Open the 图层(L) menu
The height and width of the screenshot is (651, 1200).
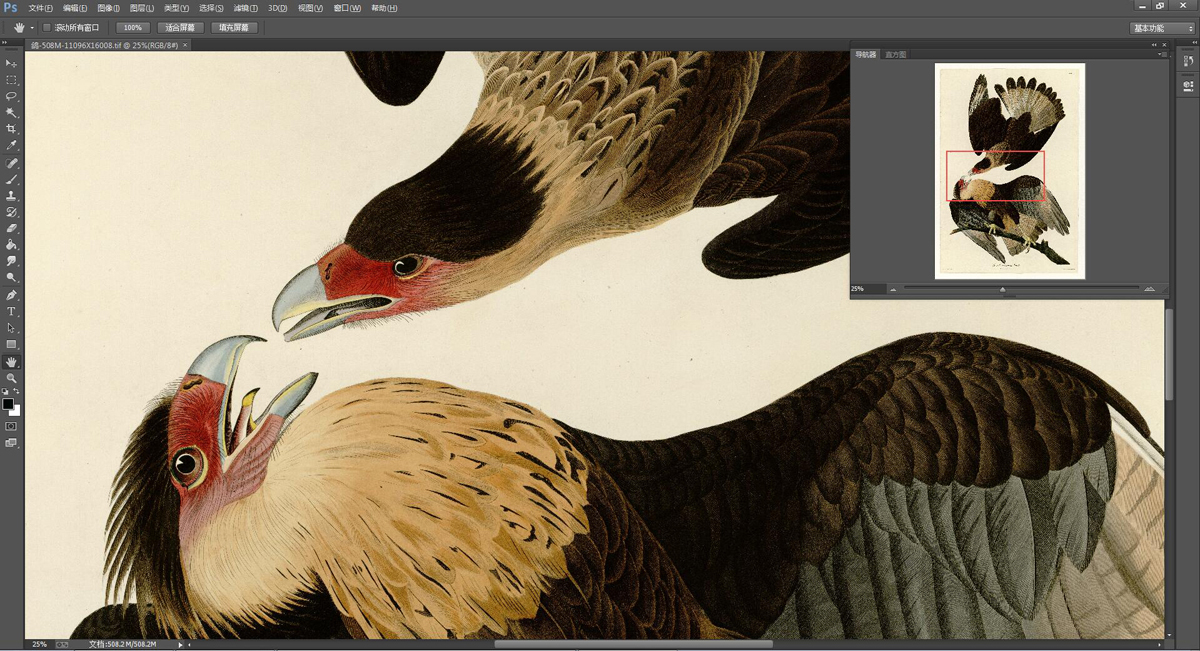[142, 8]
